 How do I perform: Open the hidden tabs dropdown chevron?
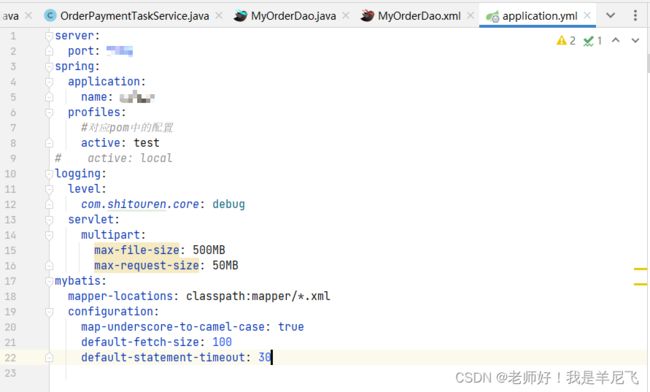pos(610,15)
